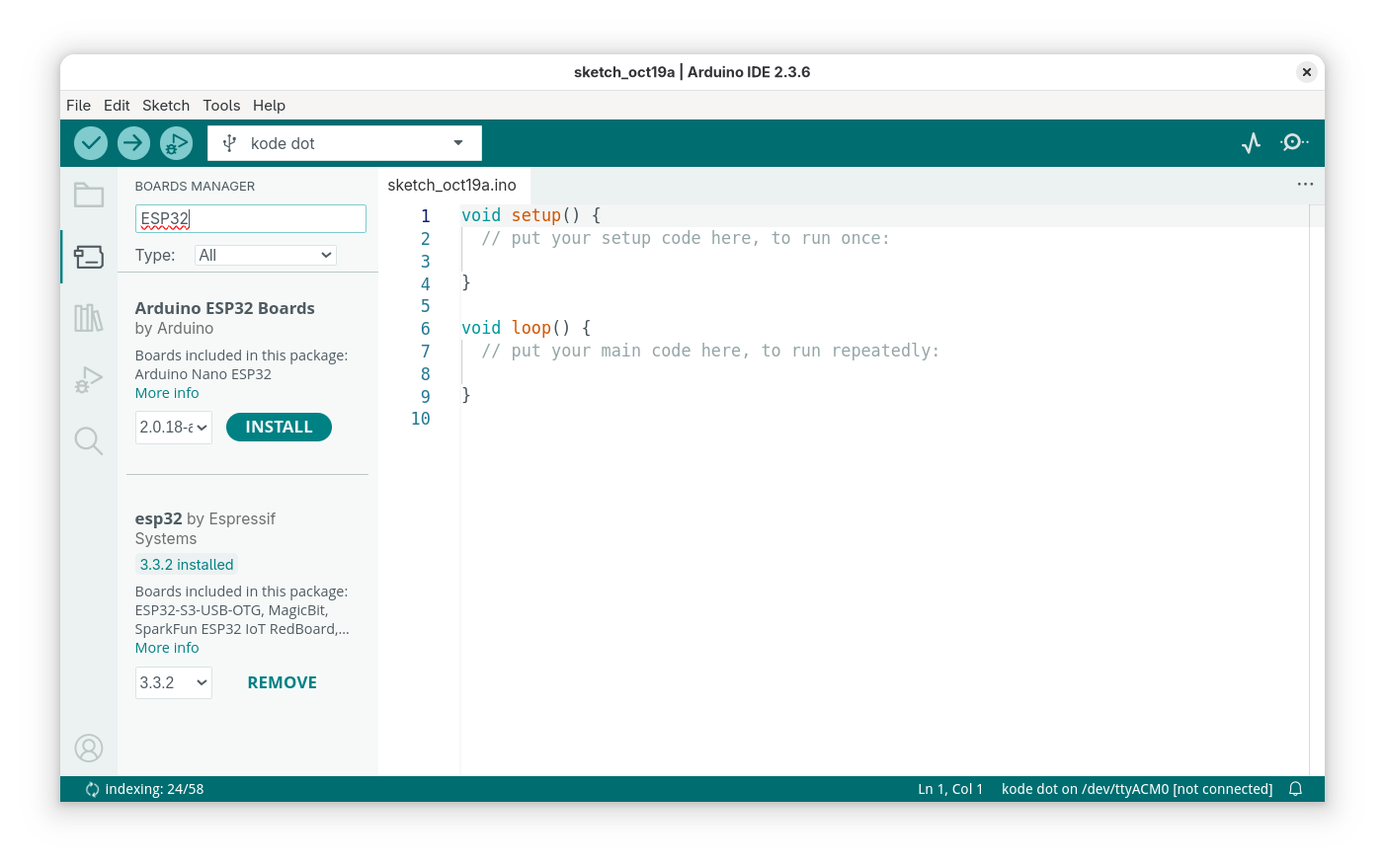Viewport: 1385px width, 868px height.
Task: Open the Edit menu
Action: 117,106
